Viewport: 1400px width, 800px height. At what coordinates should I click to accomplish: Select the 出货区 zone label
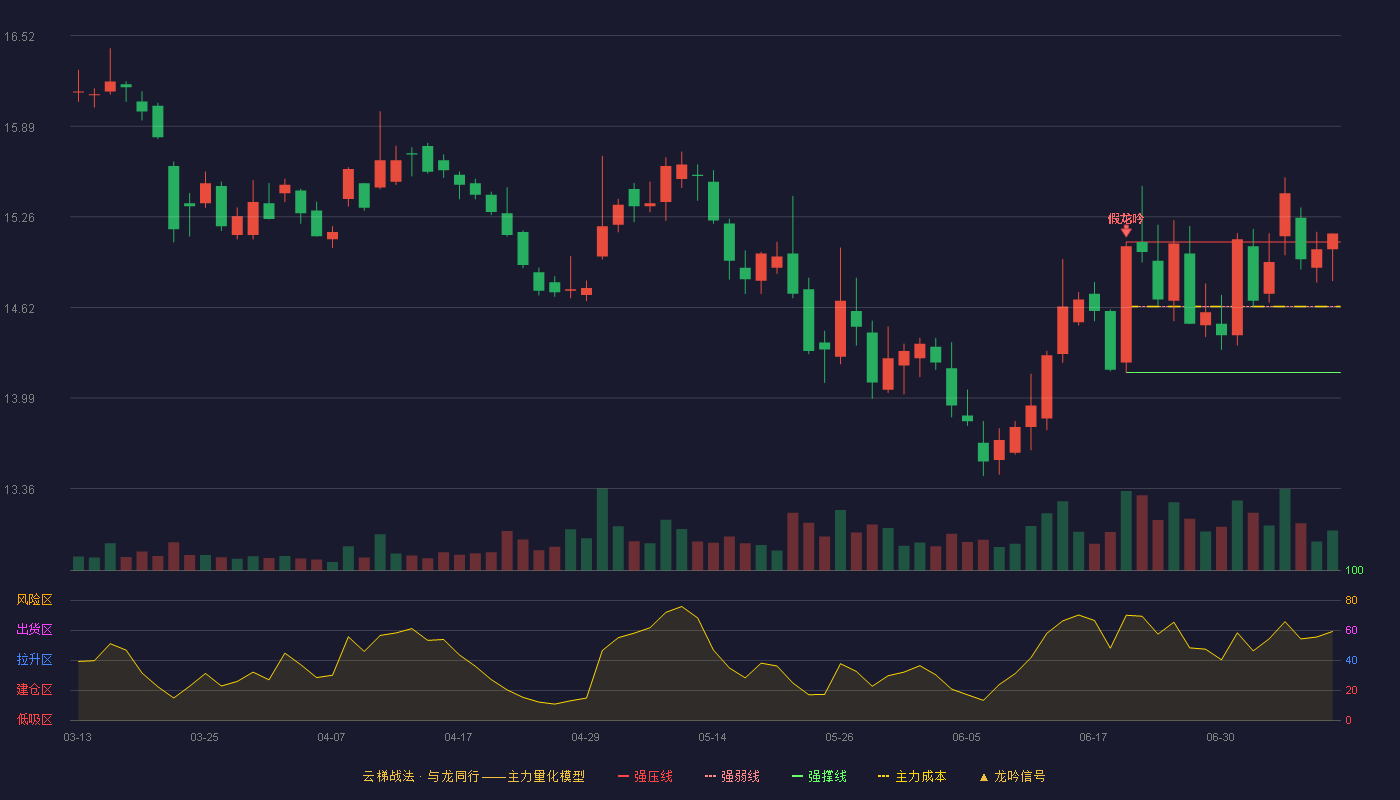(x=34, y=630)
